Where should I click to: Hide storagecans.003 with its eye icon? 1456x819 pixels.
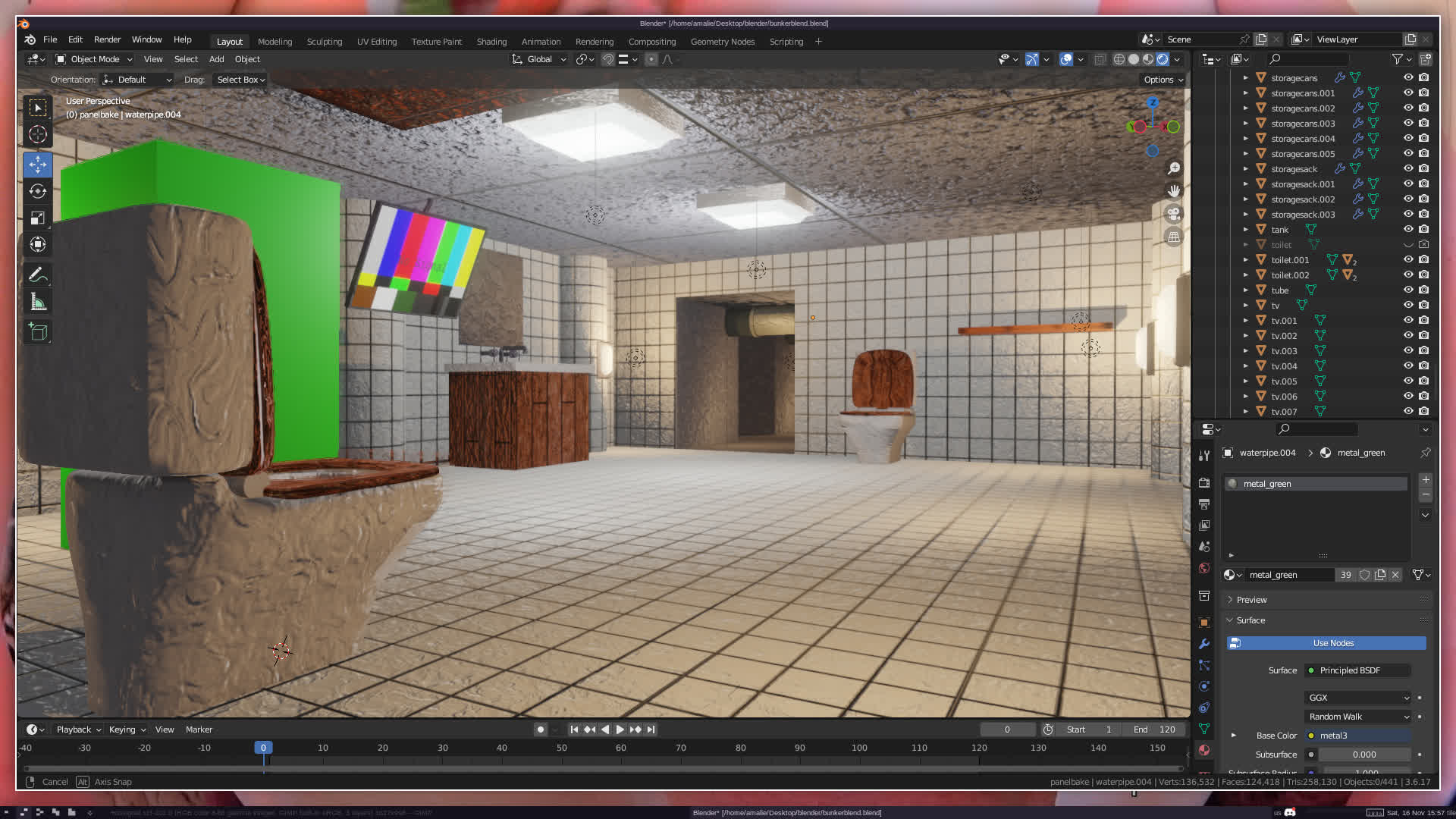(x=1408, y=123)
